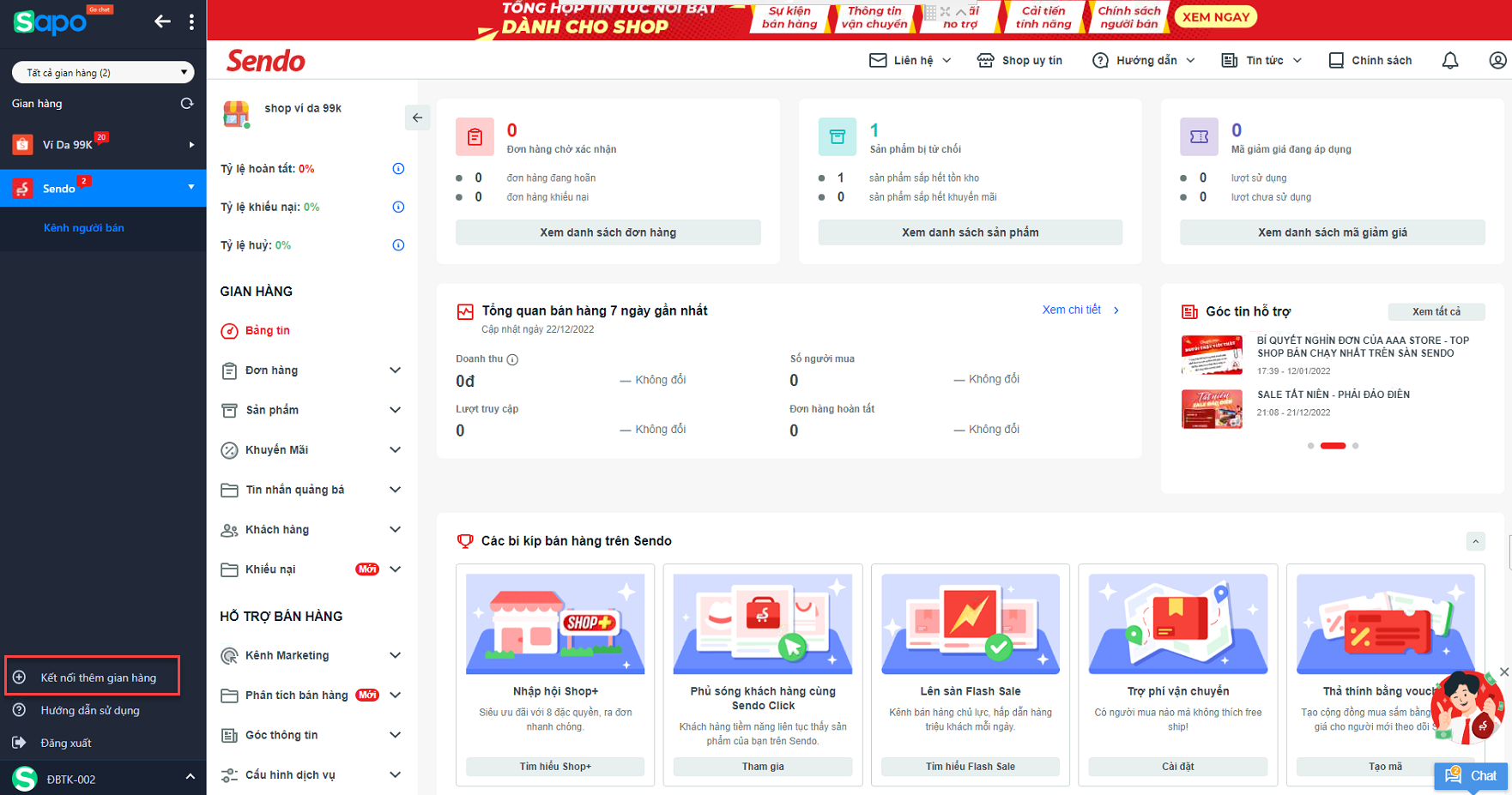The image size is (1512, 795).
Task: Click Xem danh sách sản phẩm
Action: click(x=971, y=232)
